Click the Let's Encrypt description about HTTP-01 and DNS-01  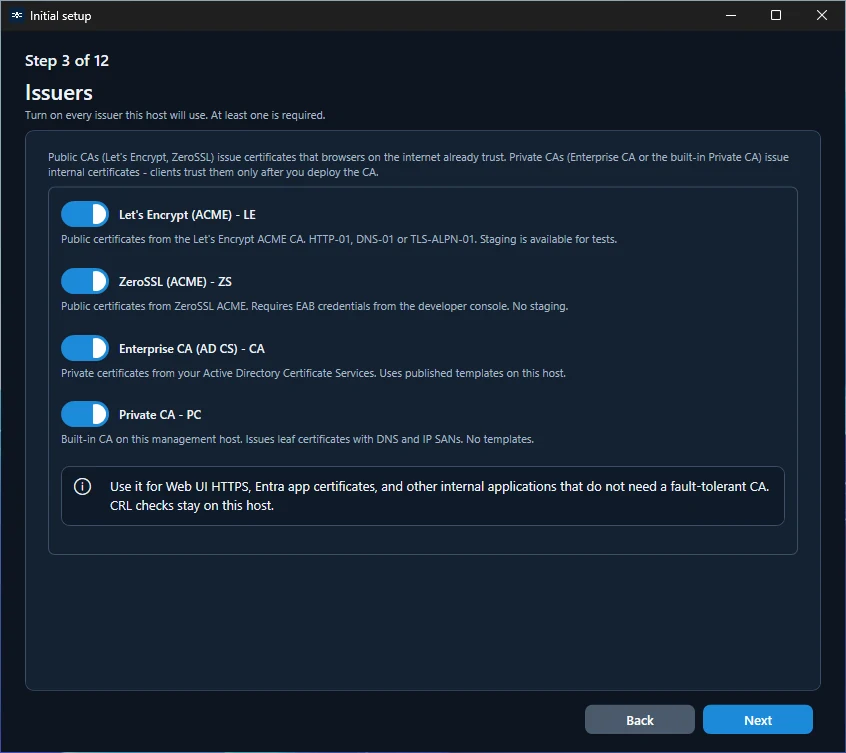pyautogui.click(x=339, y=239)
